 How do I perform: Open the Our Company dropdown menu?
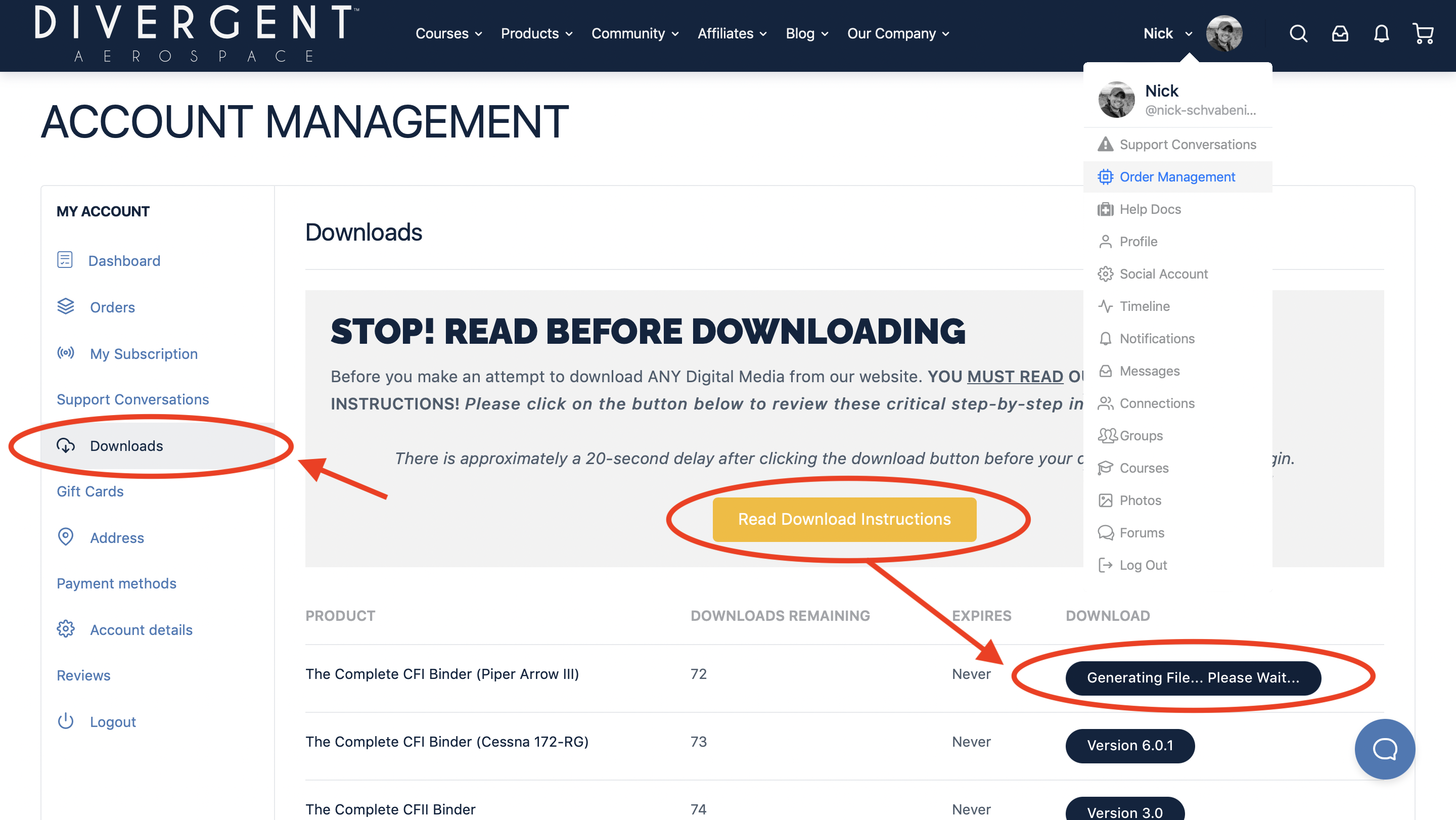[x=897, y=34]
